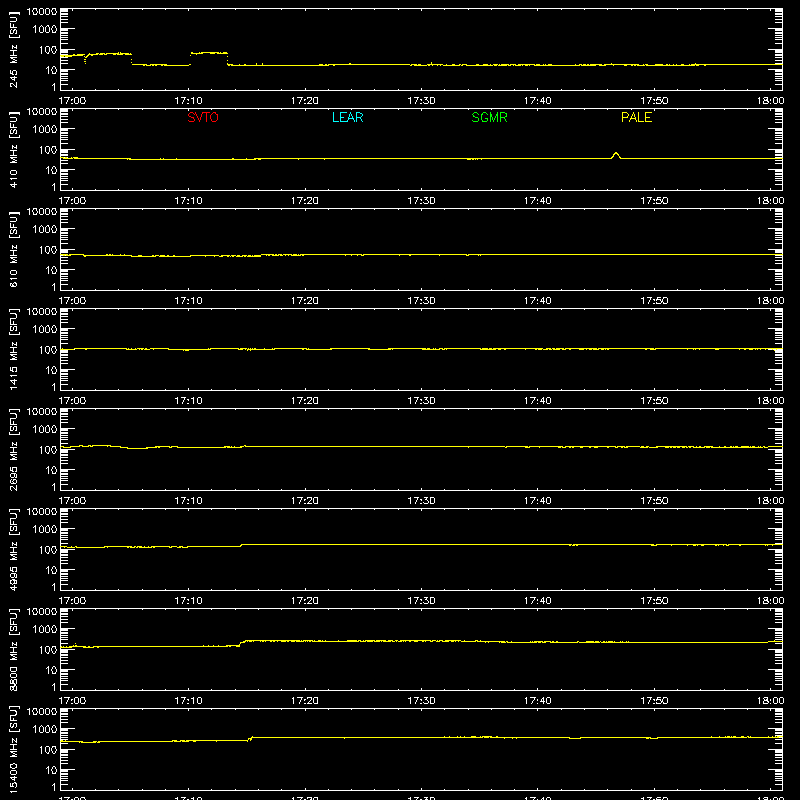Click the 10 y-axis value of the 4995 MHz plot
Viewport: 800px width, 800px height.
tap(52, 570)
